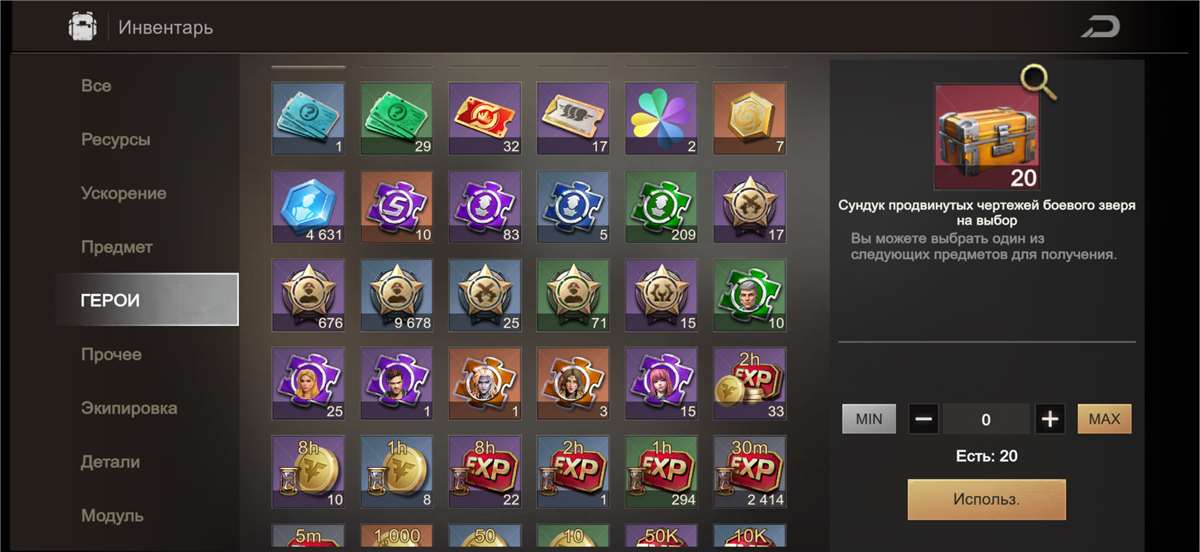Select the red ticket item with count 32
The width and height of the screenshot is (1200, 552).
[485, 119]
